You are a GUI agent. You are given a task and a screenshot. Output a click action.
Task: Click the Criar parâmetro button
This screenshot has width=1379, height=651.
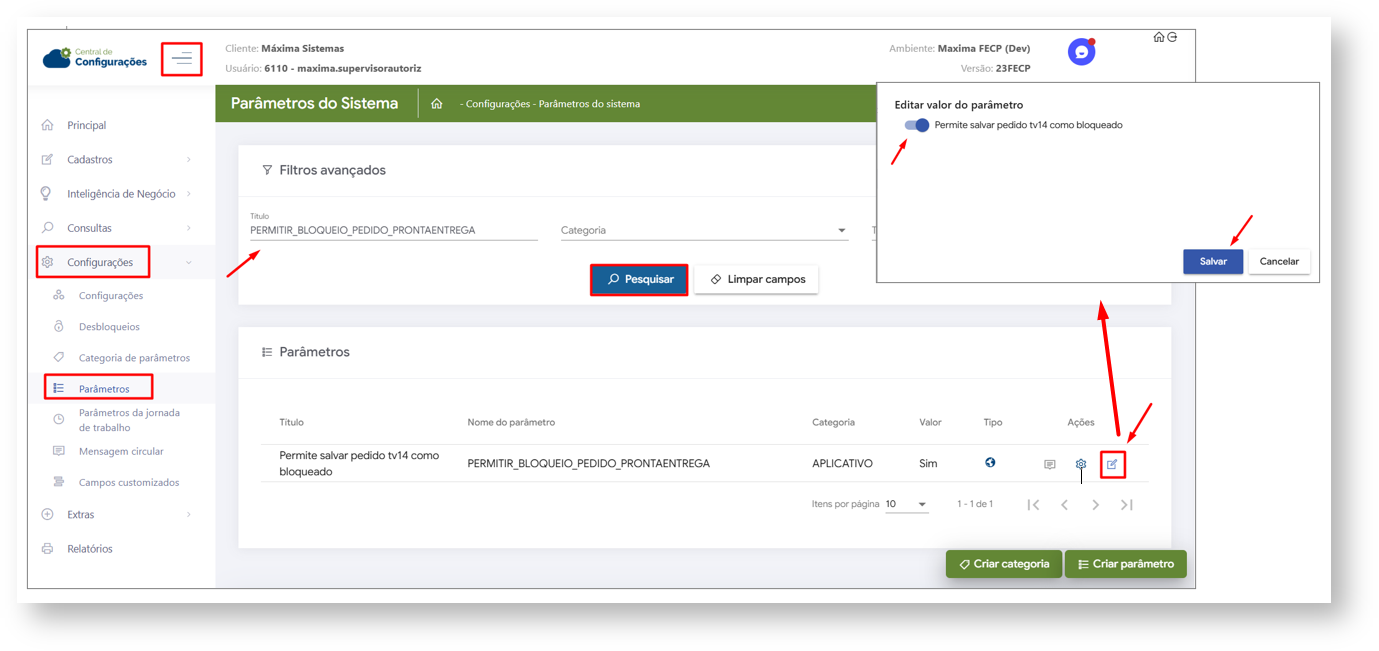click(x=1126, y=564)
